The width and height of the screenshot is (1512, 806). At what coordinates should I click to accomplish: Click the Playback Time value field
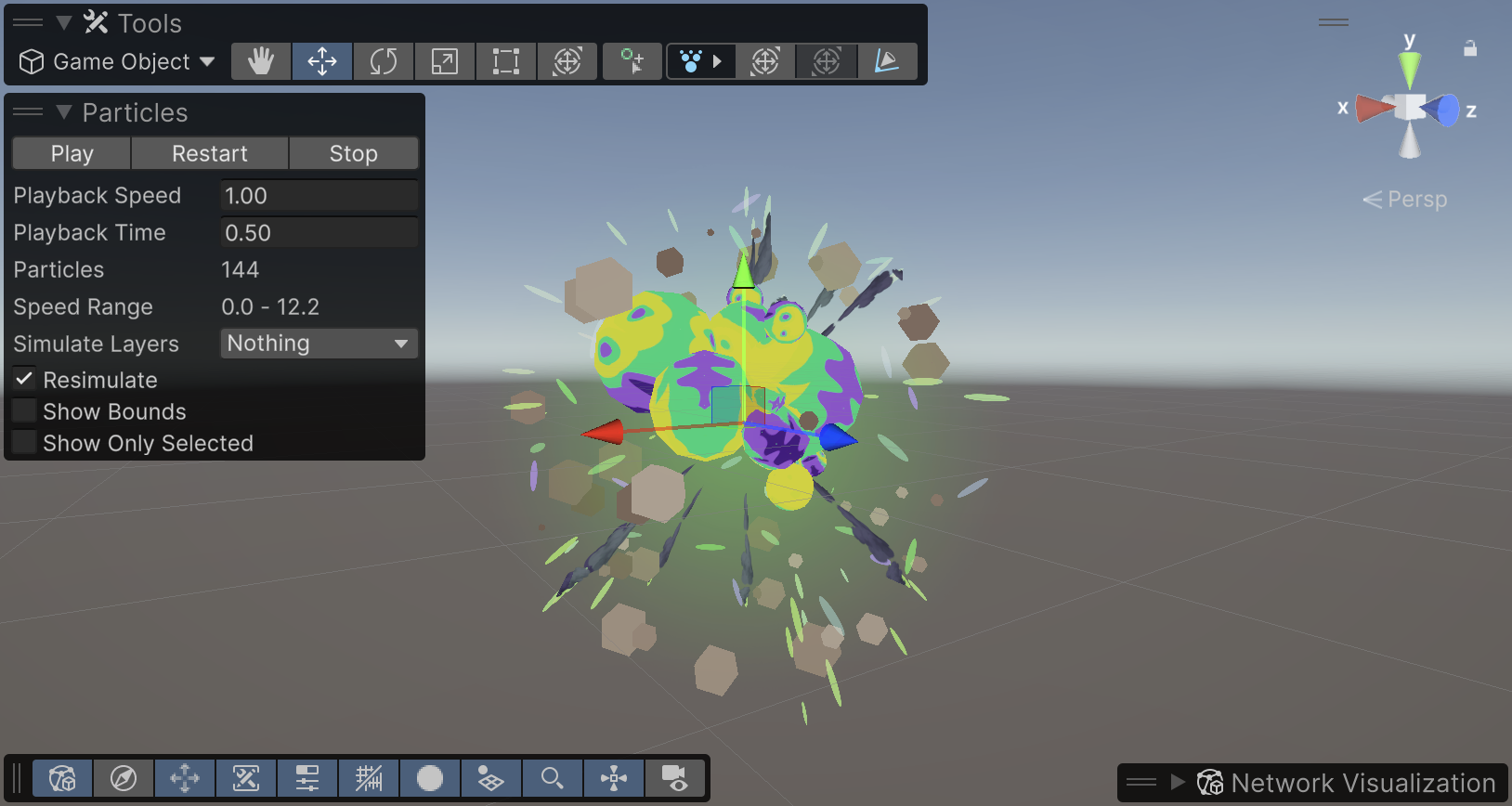click(319, 232)
